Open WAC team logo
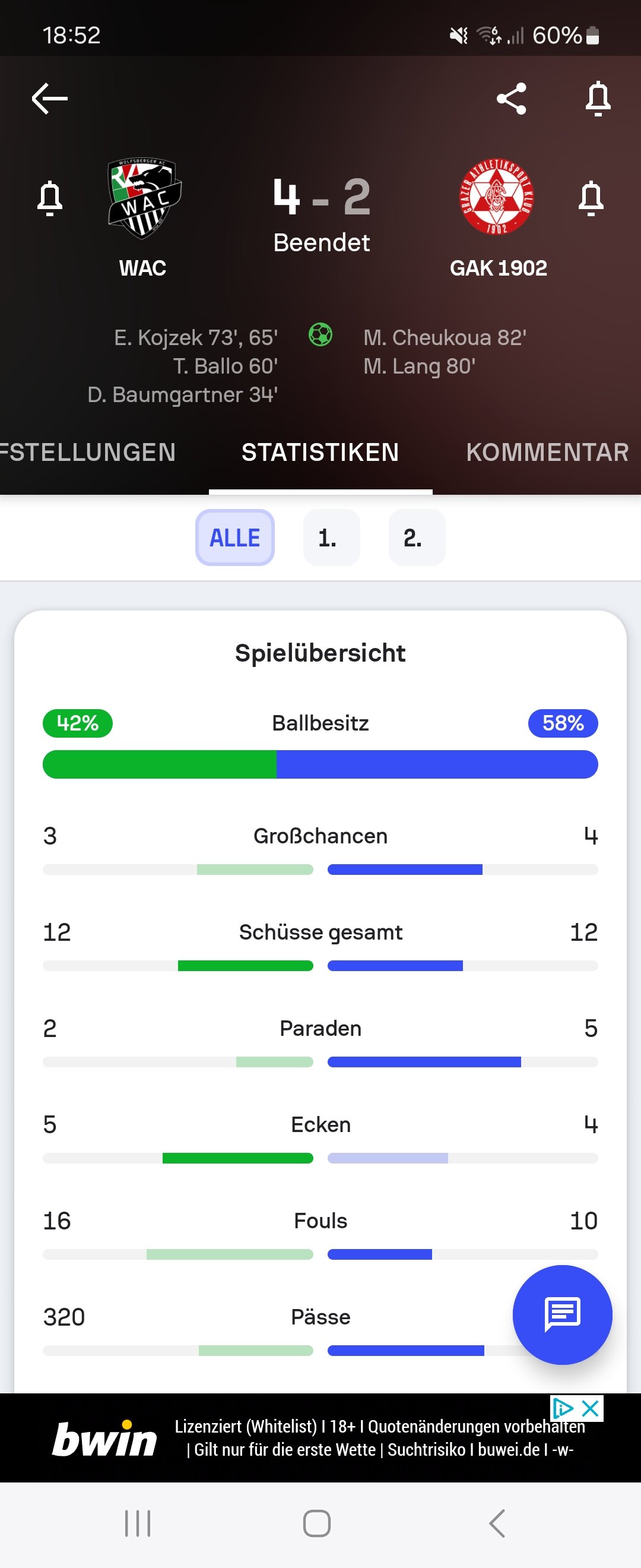Image resolution: width=641 pixels, height=1568 pixels. pyautogui.click(x=144, y=198)
